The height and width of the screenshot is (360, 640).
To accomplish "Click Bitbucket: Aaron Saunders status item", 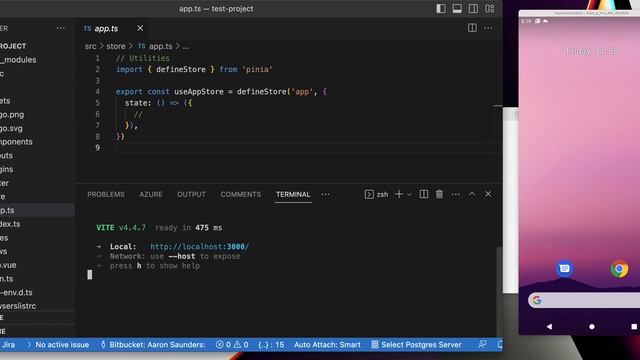I will tap(153, 345).
